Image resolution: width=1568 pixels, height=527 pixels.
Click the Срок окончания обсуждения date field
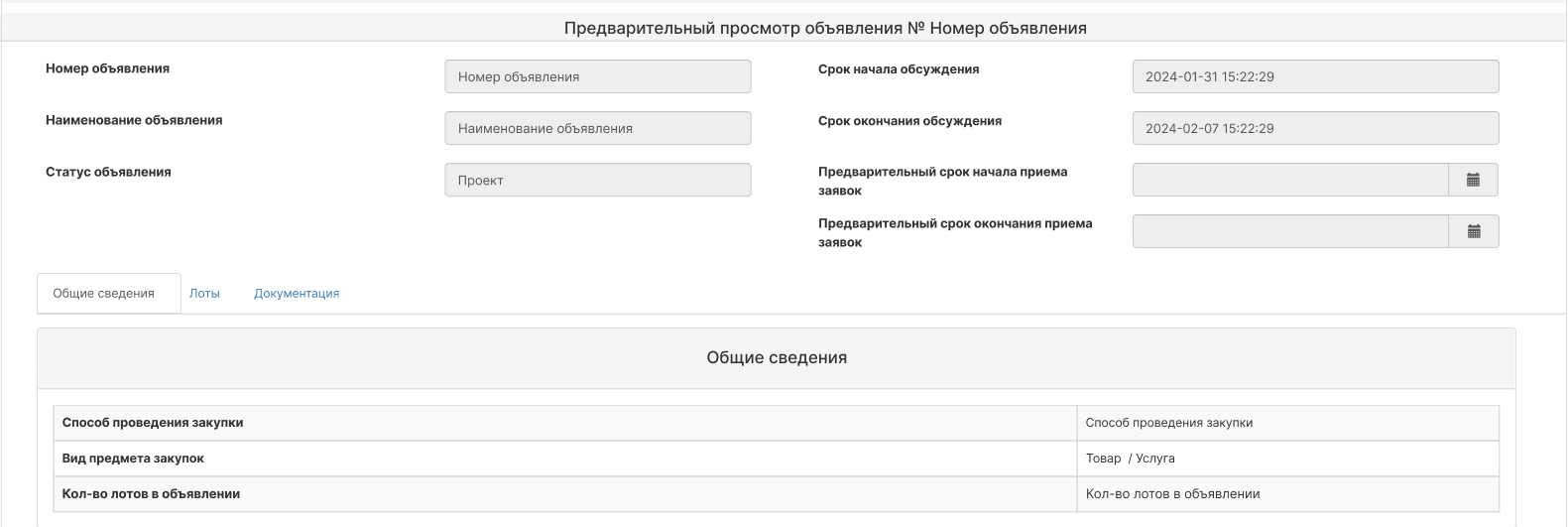1315,128
